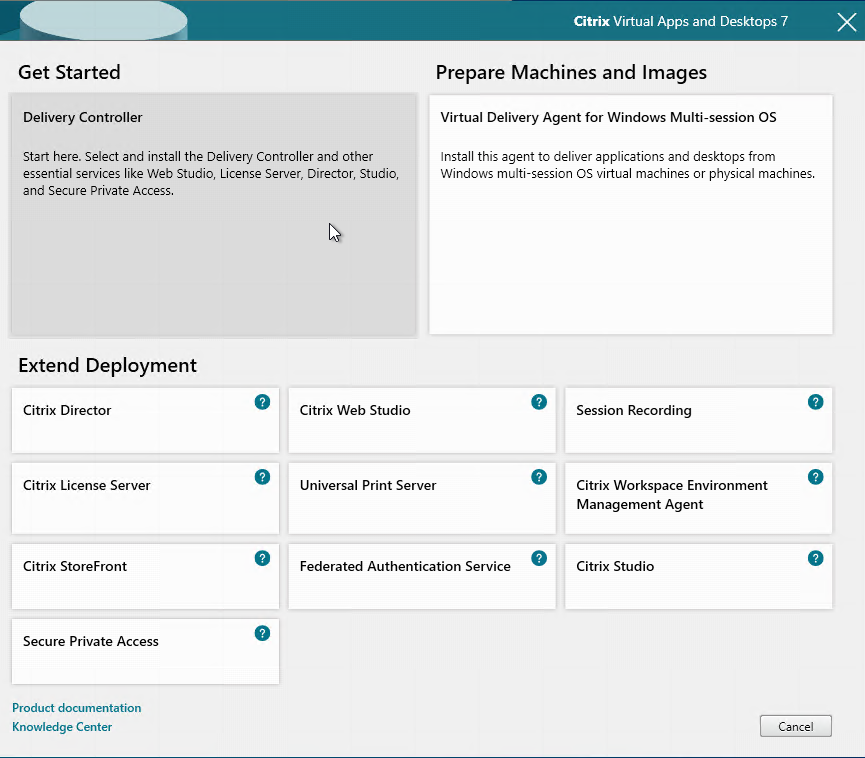Click Citrix StoreFront help question mark

262,558
